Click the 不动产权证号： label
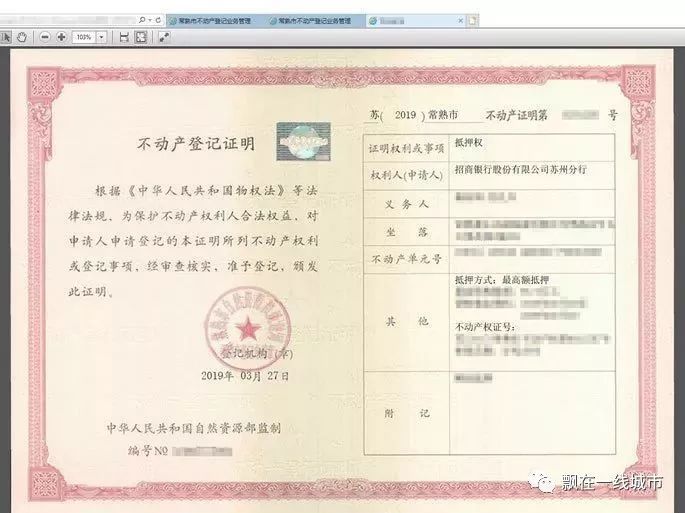685x513 pixels. pyautogui.click(x=485, y=327)
